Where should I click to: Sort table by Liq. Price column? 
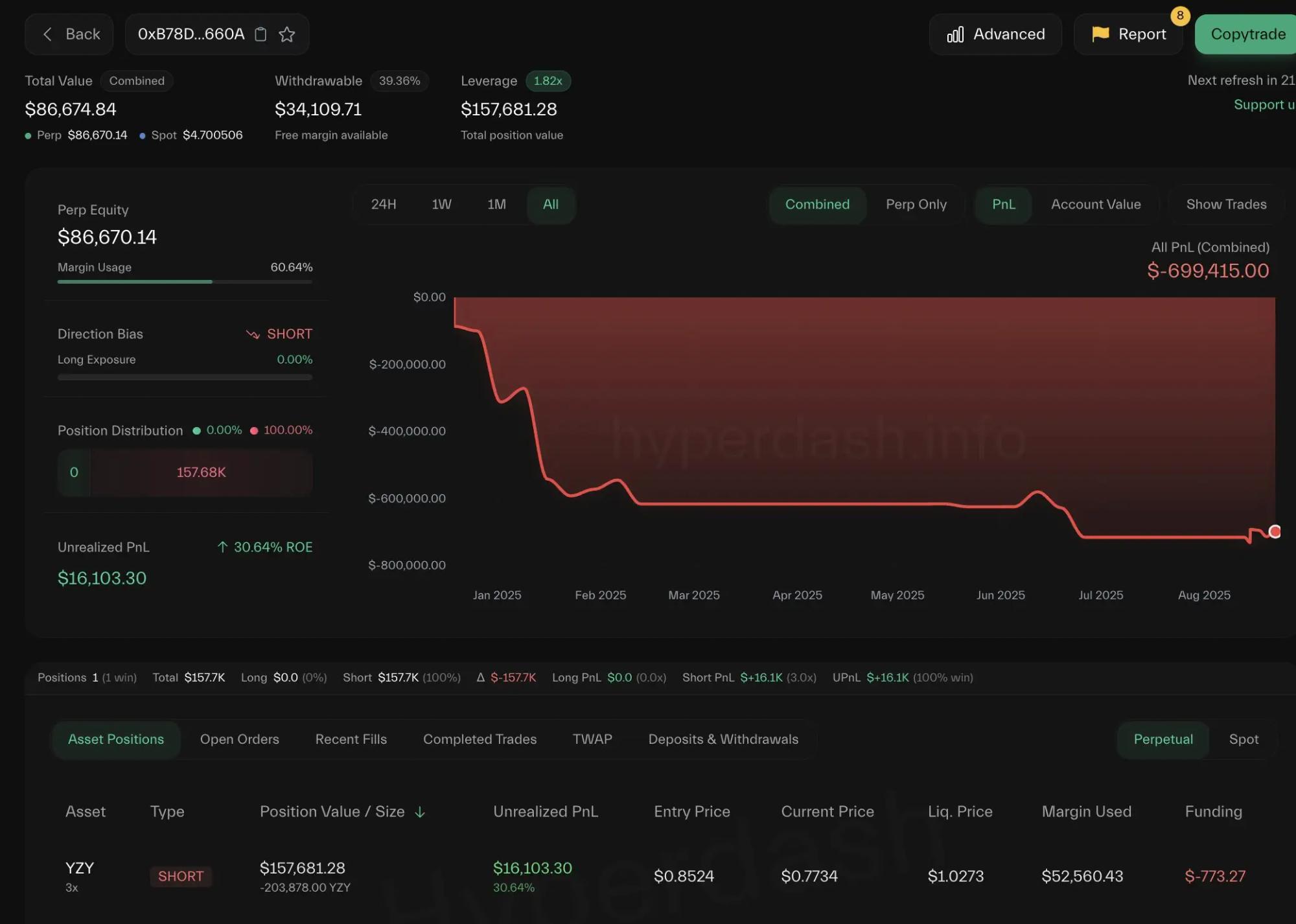[x=960, y=812]
